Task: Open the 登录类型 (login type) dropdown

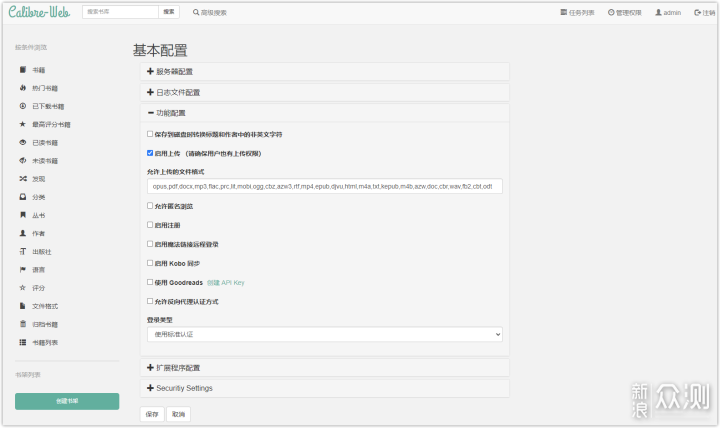Action: point(324,334)
